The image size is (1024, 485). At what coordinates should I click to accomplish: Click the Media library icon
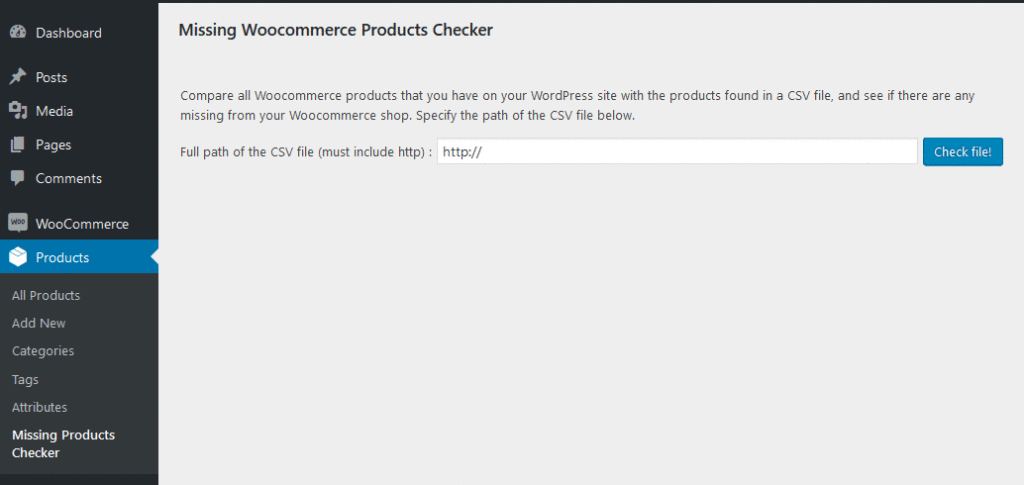[x=18, y=111]
